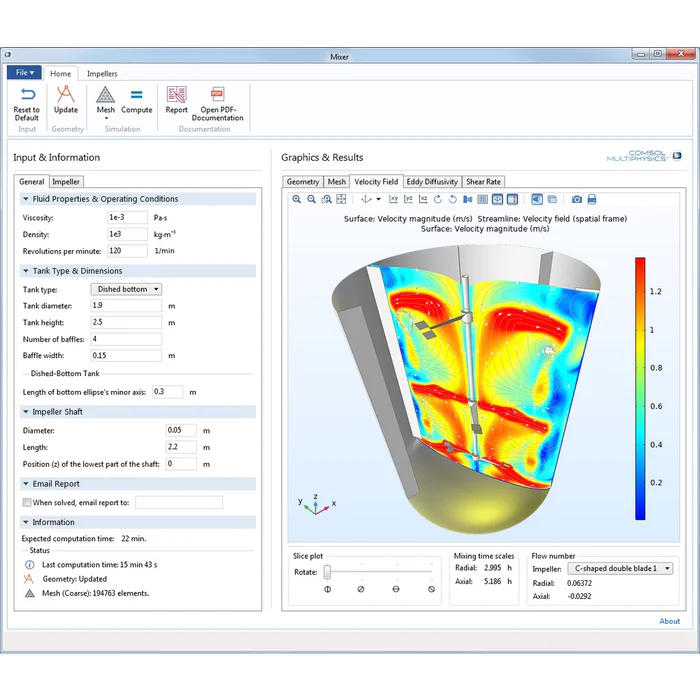Click the Zoom Out magnifier
700x700 pixels.
[312, 200]
